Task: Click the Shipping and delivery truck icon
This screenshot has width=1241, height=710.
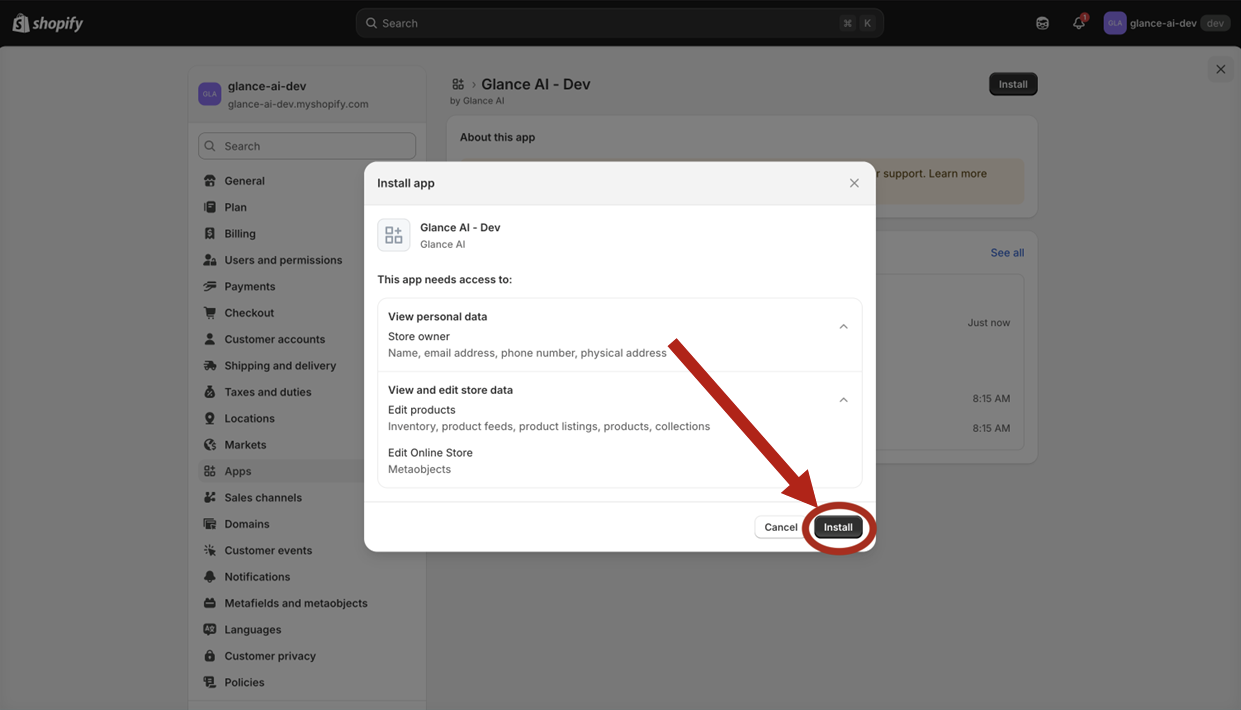Action: pos(210,366)
